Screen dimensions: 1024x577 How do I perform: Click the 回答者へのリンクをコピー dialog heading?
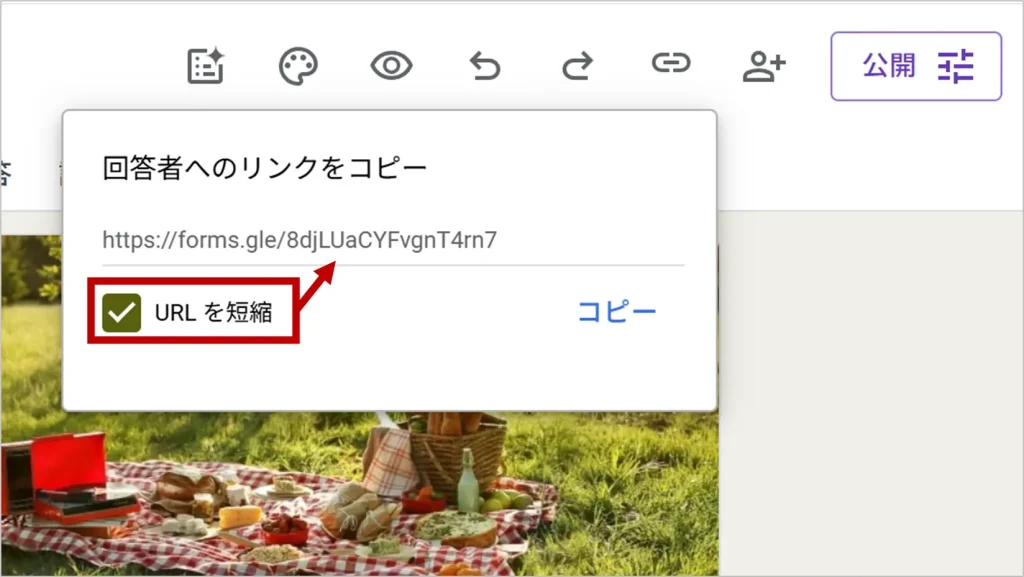pos(265,167)
